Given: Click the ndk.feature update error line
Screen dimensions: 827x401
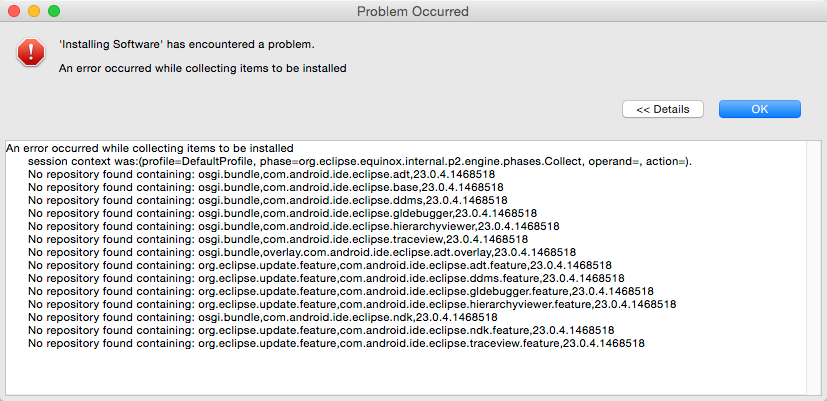Looking at the screenshot, I should 320,330.
